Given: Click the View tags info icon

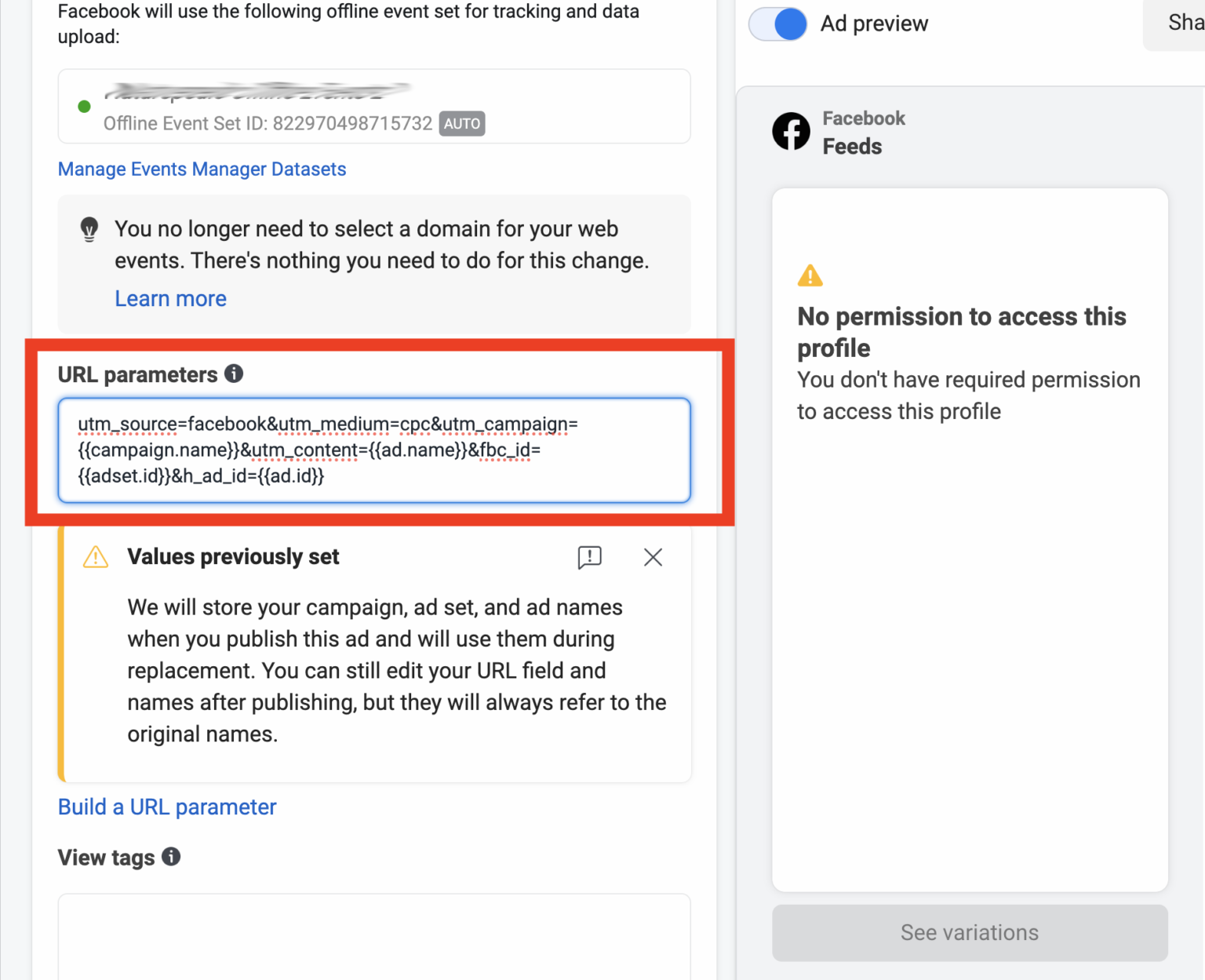Looking at the screenshot, I should (x=171, y=856).
